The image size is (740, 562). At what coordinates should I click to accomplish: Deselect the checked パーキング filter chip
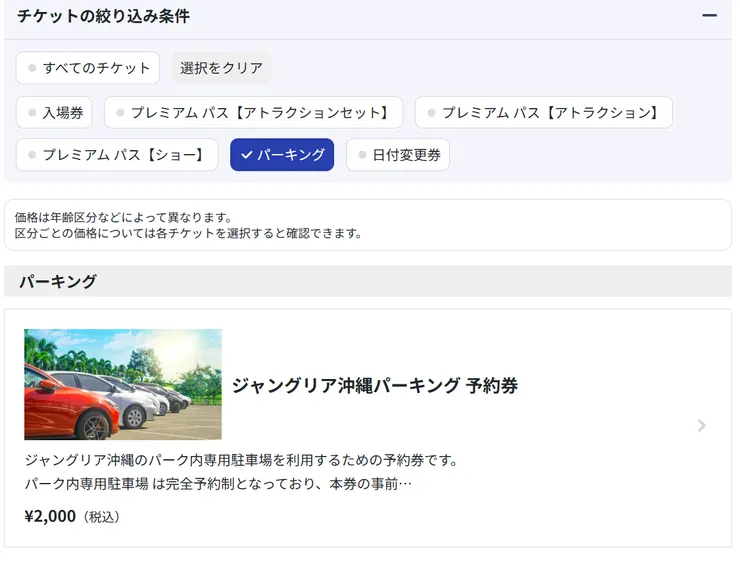tap(282, 154)
